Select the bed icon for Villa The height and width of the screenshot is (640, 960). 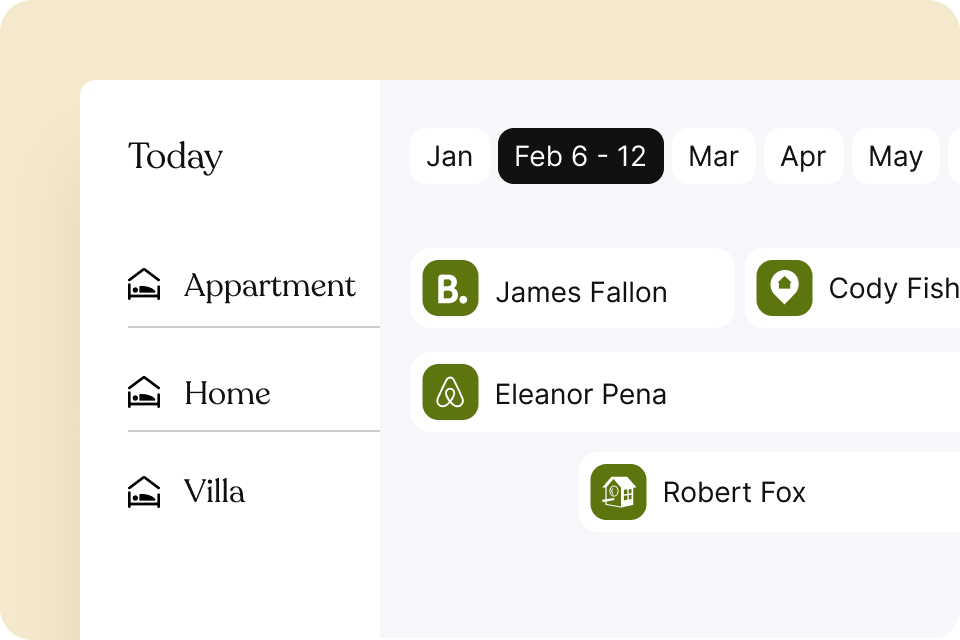tap(146, 492)
